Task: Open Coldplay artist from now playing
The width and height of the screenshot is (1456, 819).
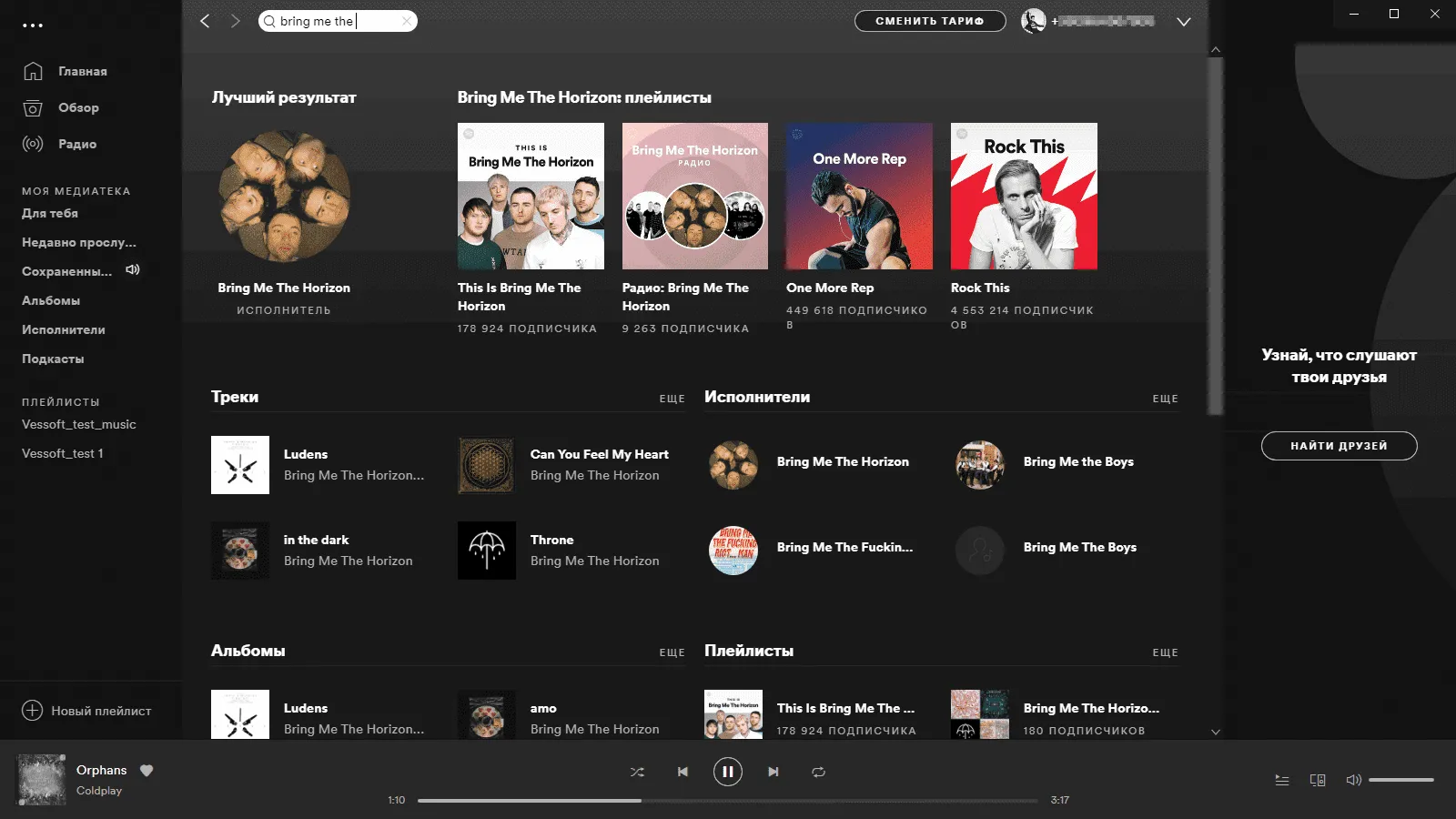Action: coord(99,791)
